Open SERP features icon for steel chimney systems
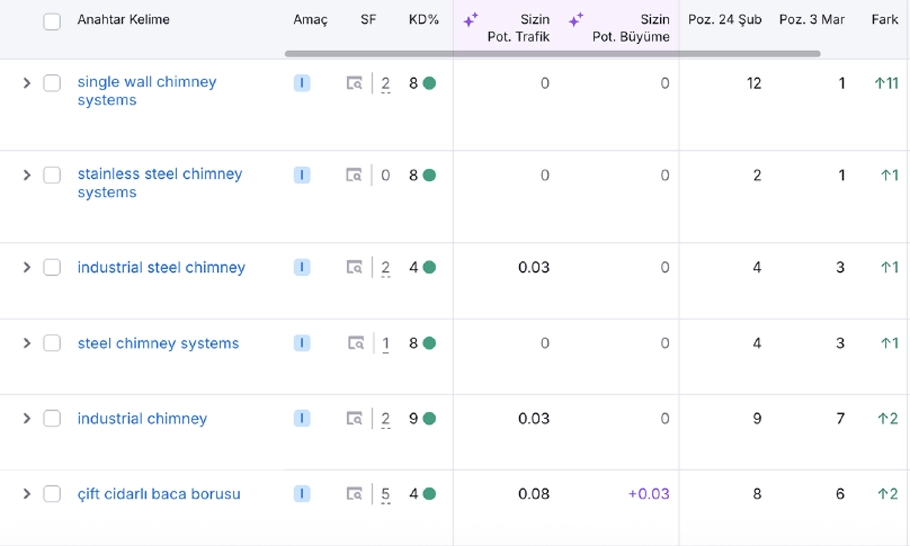This screenshot has width=910, height=546. [x=355, y=344]
